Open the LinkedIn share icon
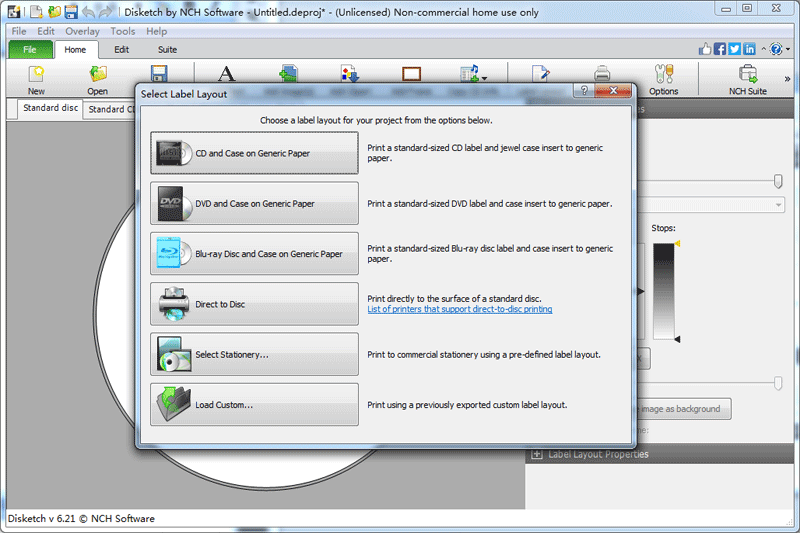The image size is (800, 533). pyautogui.click(x=749, y=49)
